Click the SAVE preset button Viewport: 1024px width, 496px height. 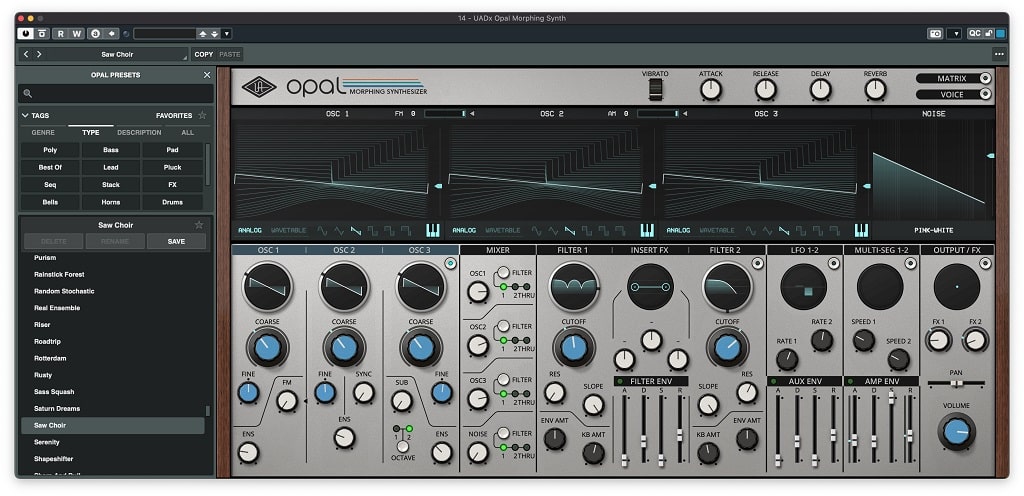176,241
